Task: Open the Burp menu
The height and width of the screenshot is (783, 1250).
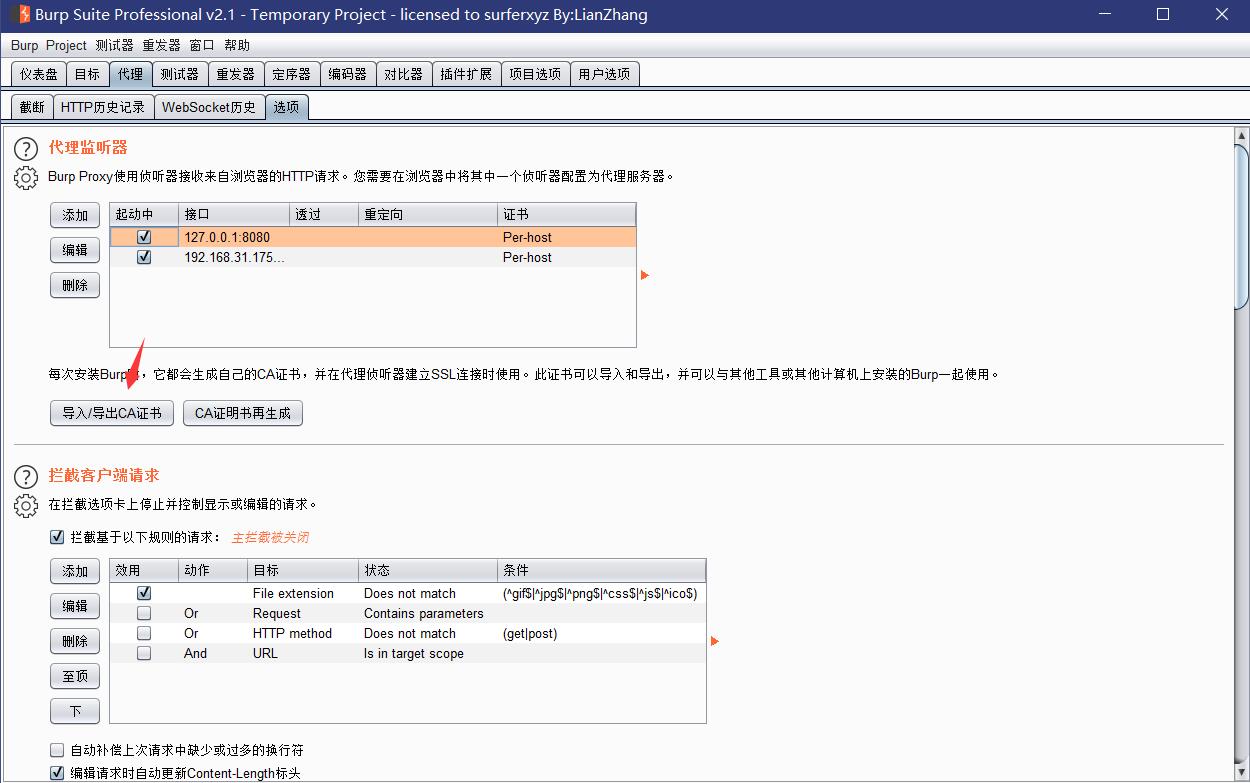Action: 24,45
